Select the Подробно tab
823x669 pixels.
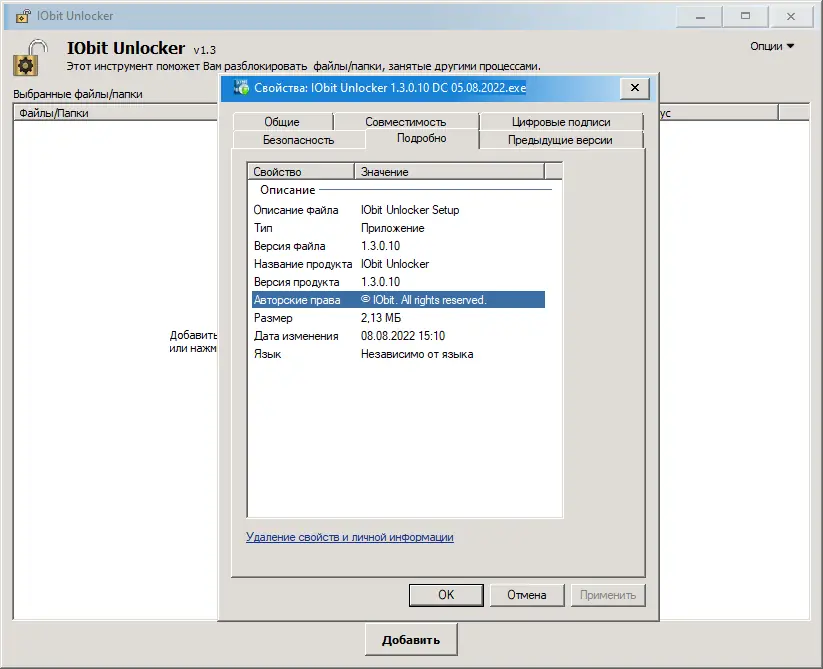[422, 139]
